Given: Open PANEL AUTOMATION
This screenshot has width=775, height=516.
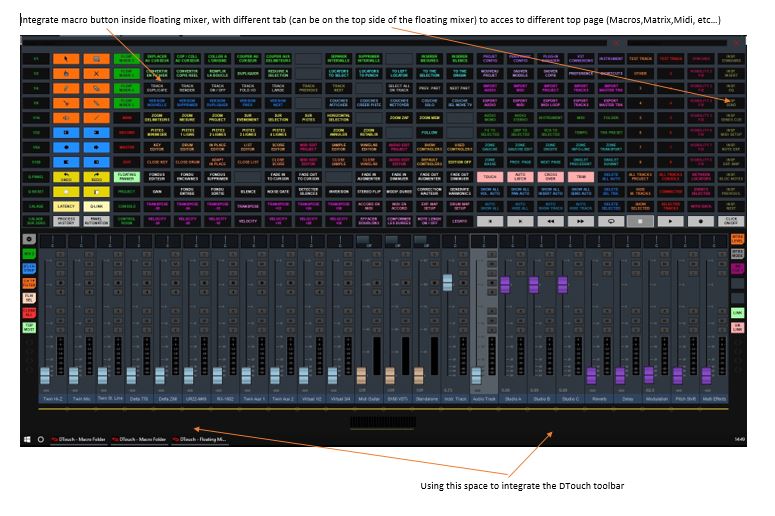Looking at the screenshot, I should pyautogui.click(x=96, y=221).
